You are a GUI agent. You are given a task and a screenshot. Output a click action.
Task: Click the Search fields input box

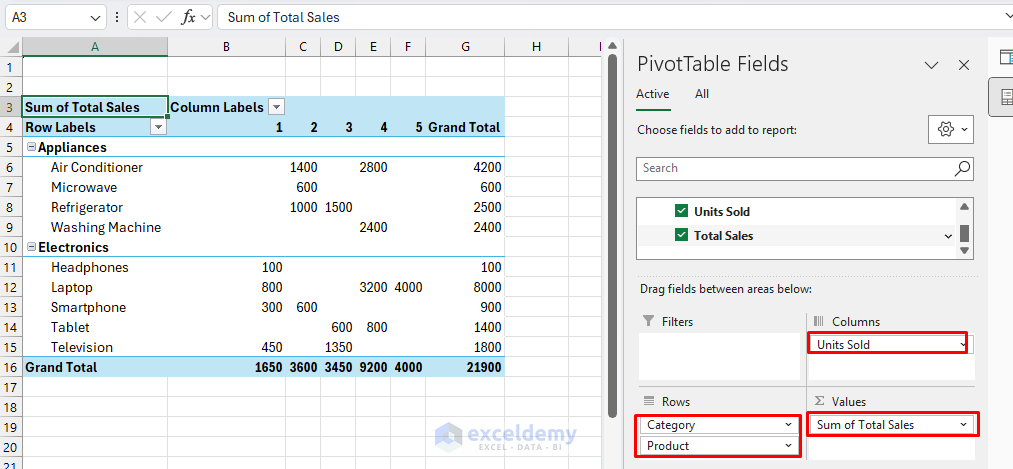pyautogui.click(x=804, y=169)
